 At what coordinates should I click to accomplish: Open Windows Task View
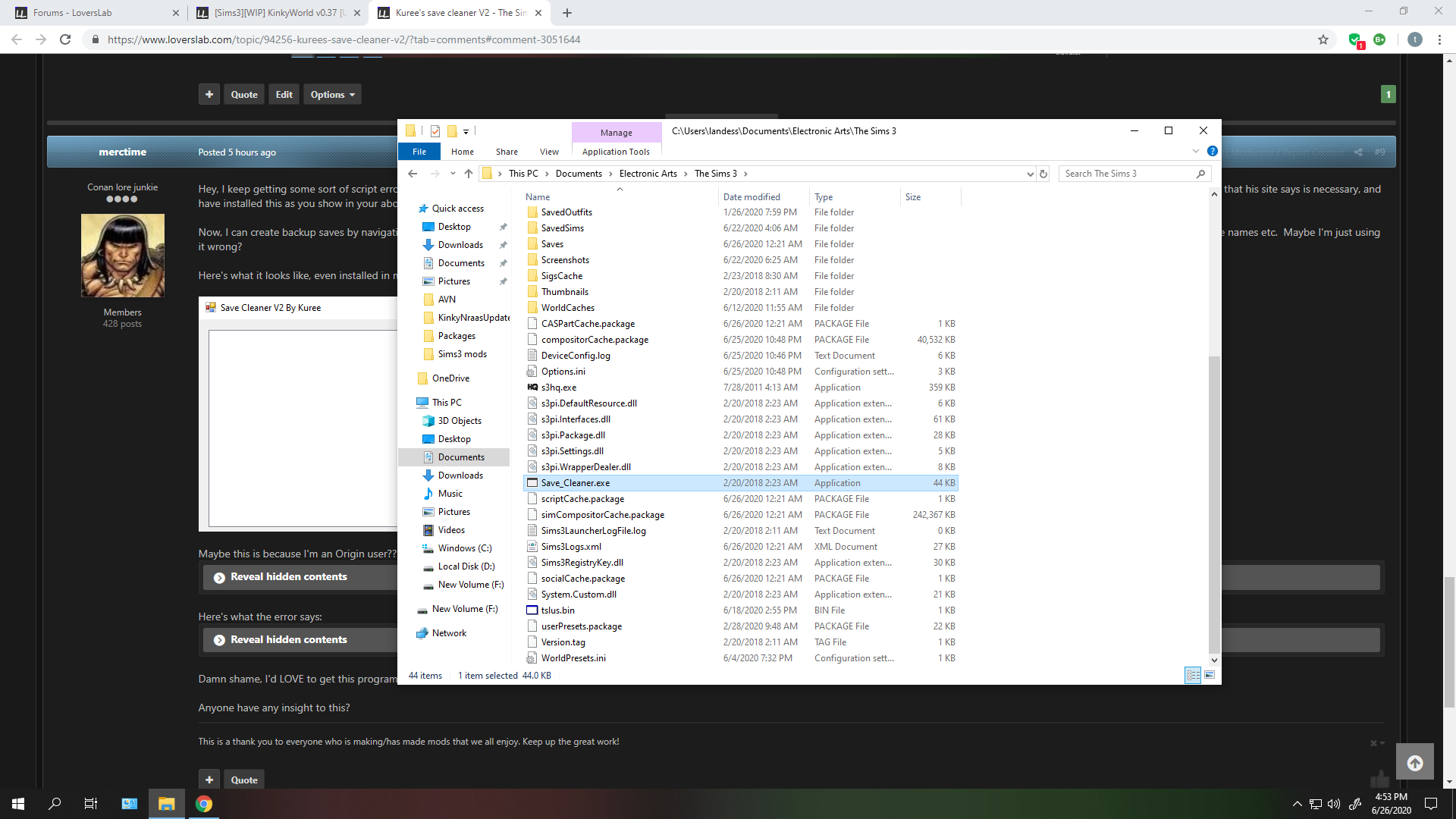point(91,804)
